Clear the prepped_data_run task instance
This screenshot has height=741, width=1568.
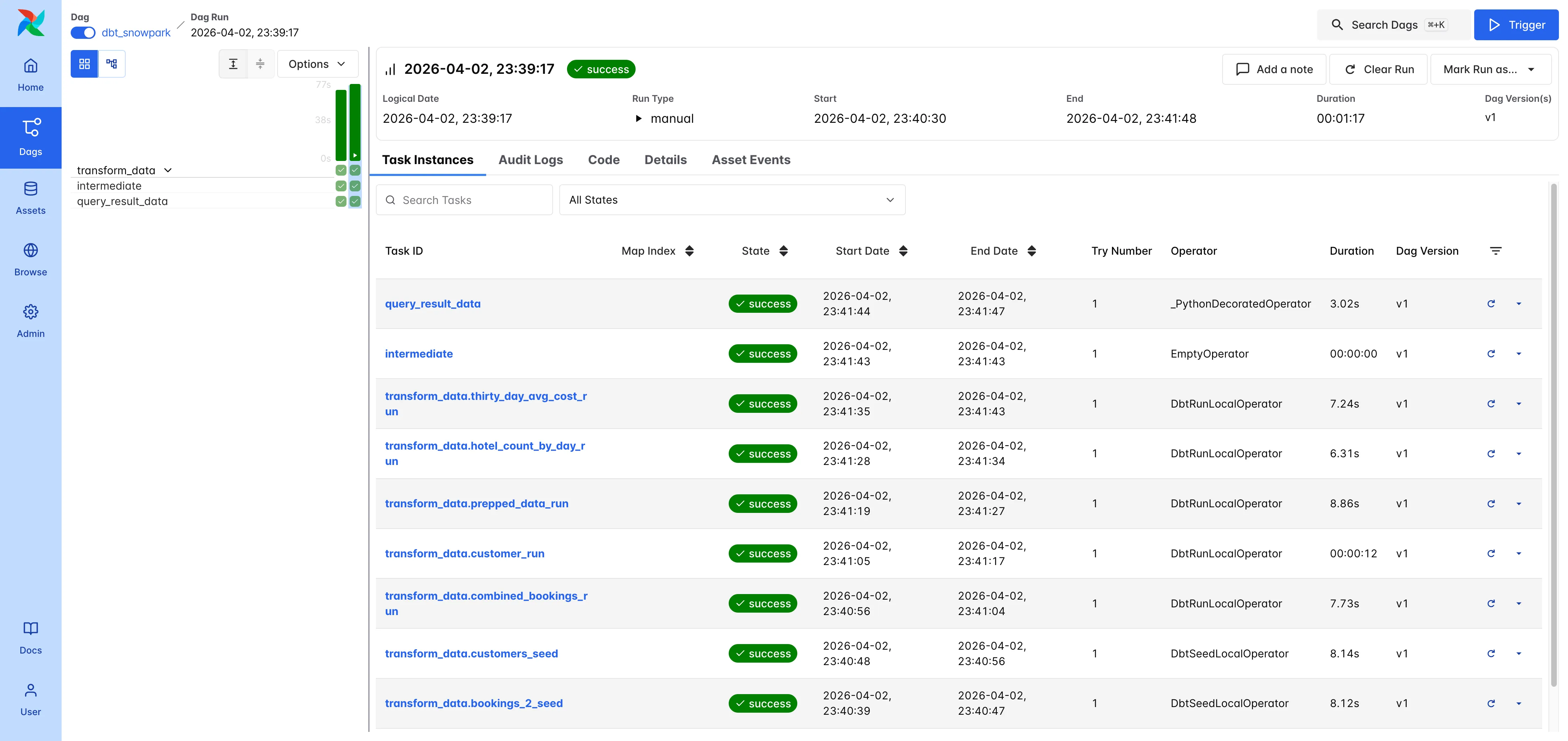(1491, 504)
